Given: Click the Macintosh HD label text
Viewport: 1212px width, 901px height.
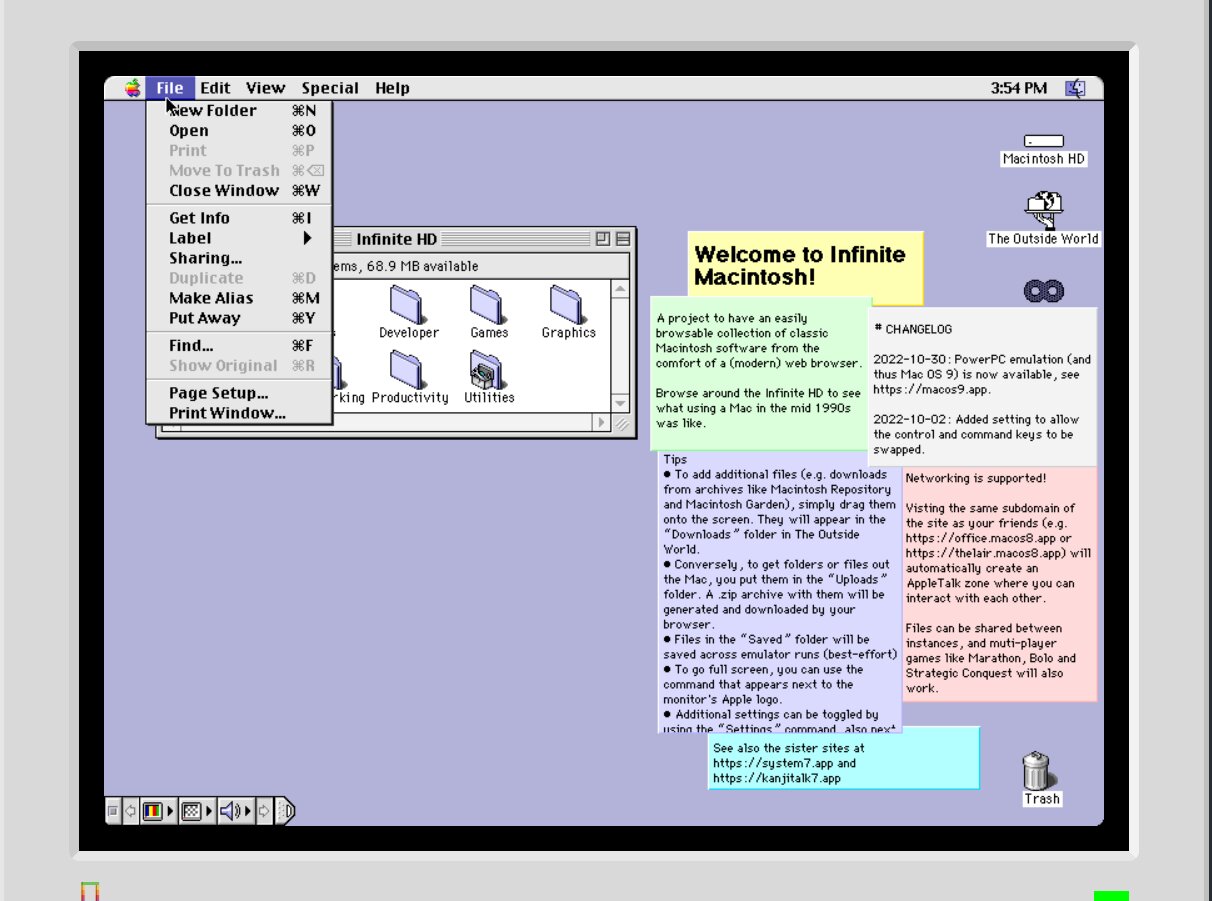Looking at the screenshot, I should point(1044,159).
